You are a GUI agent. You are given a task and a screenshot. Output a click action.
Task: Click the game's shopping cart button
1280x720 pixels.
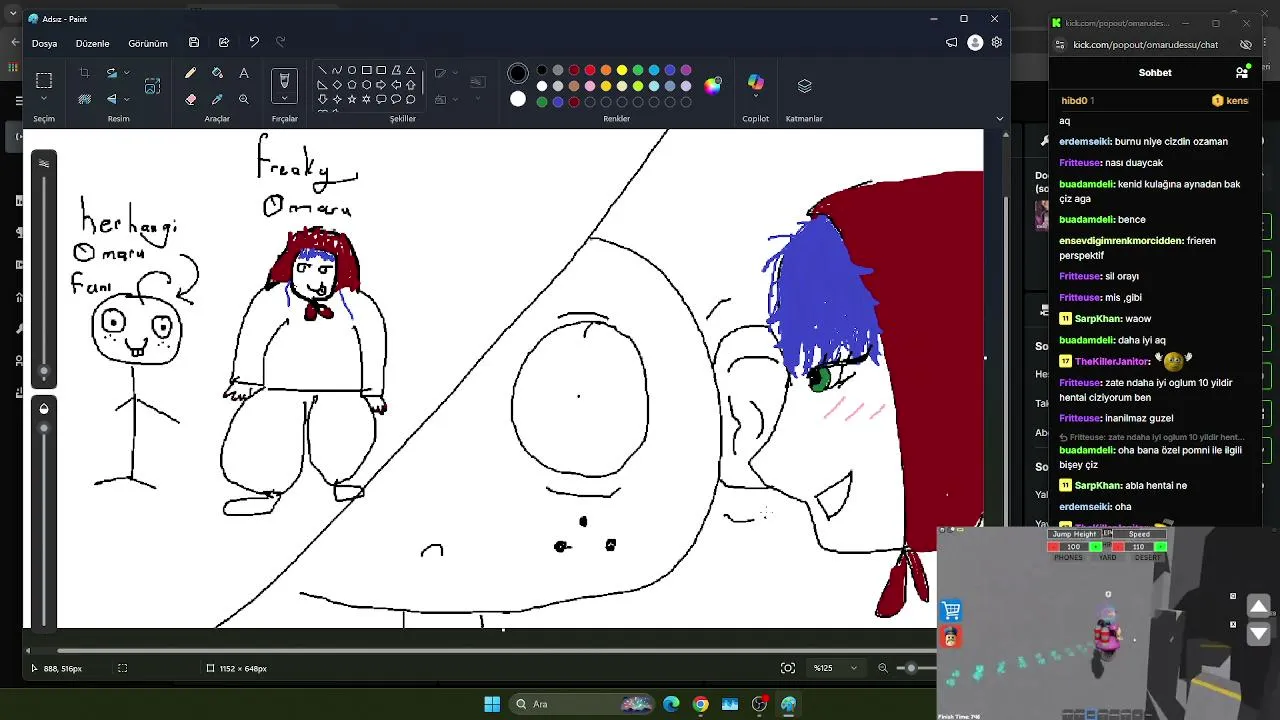pyautogui.click(x=951, y=610)
